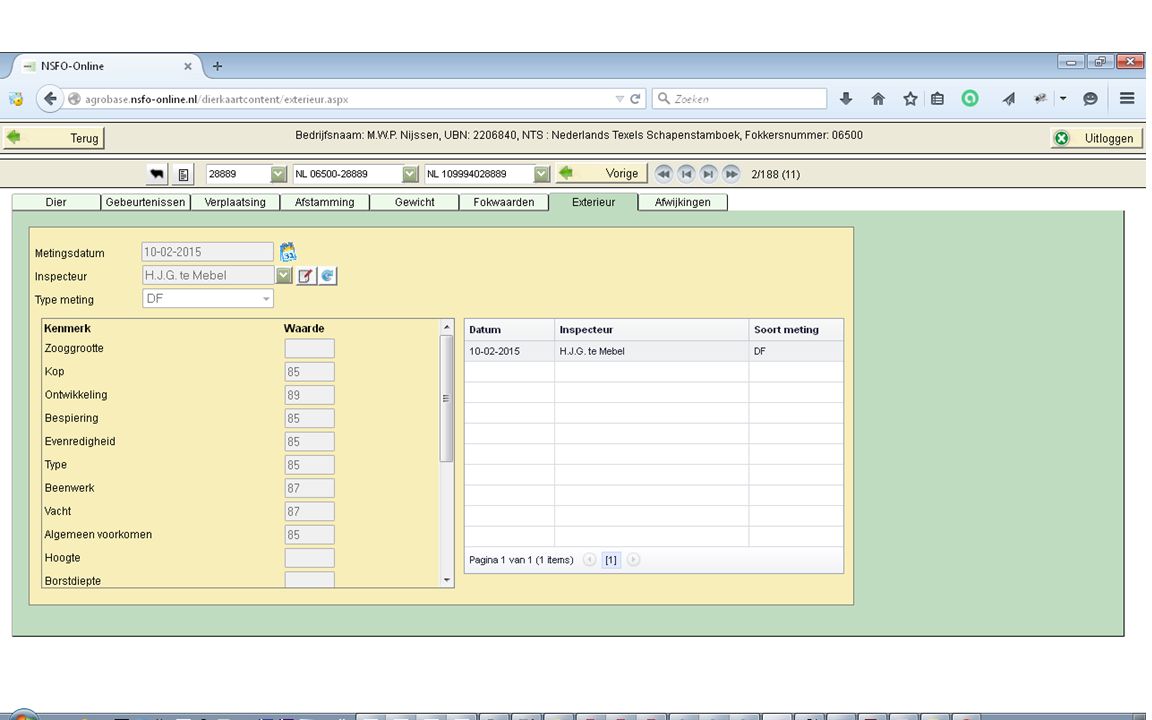Open the Inspecteur dropdown arrow

284,276
